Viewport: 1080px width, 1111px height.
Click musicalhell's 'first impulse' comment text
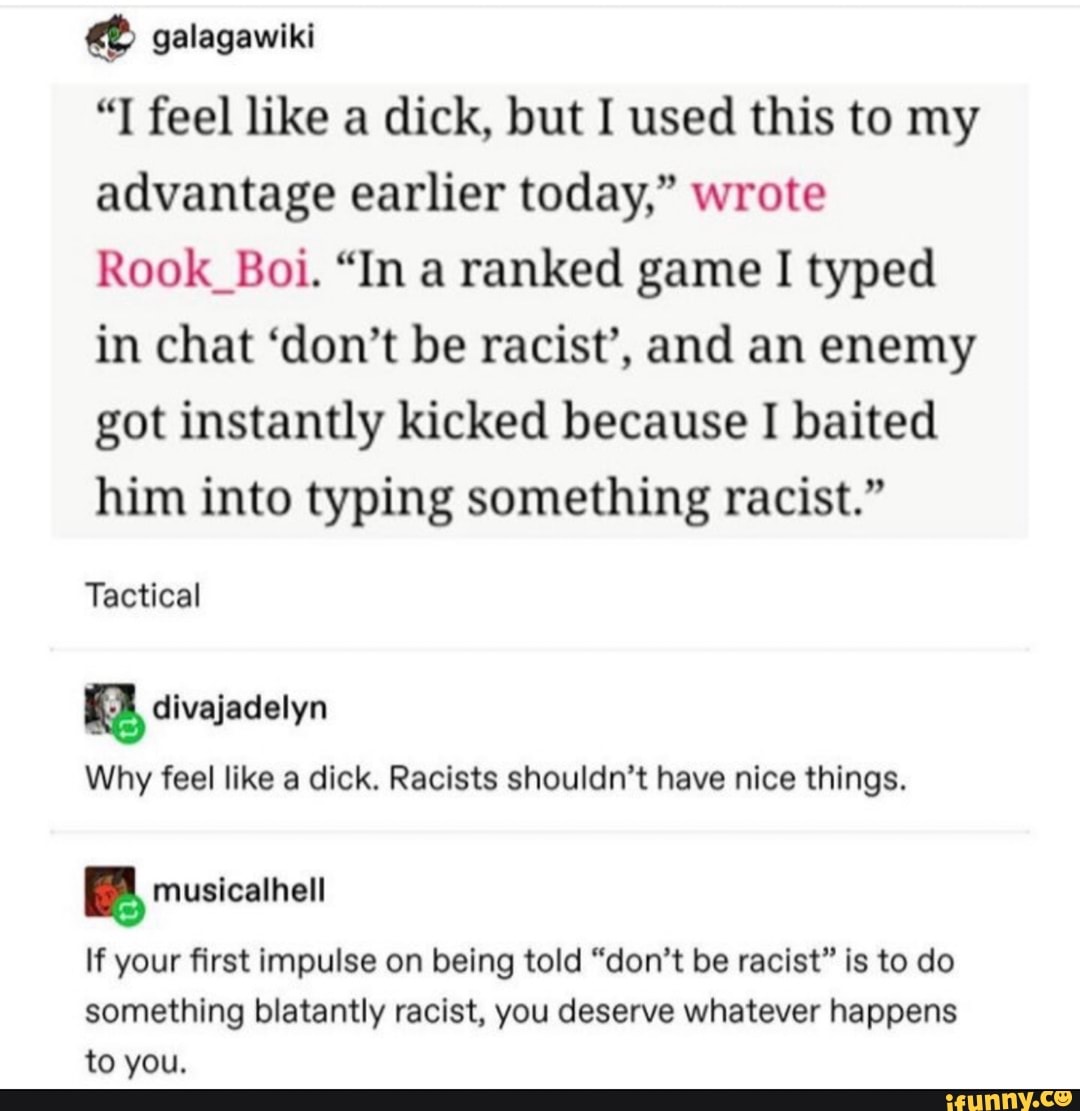(x=521, y=1011)
